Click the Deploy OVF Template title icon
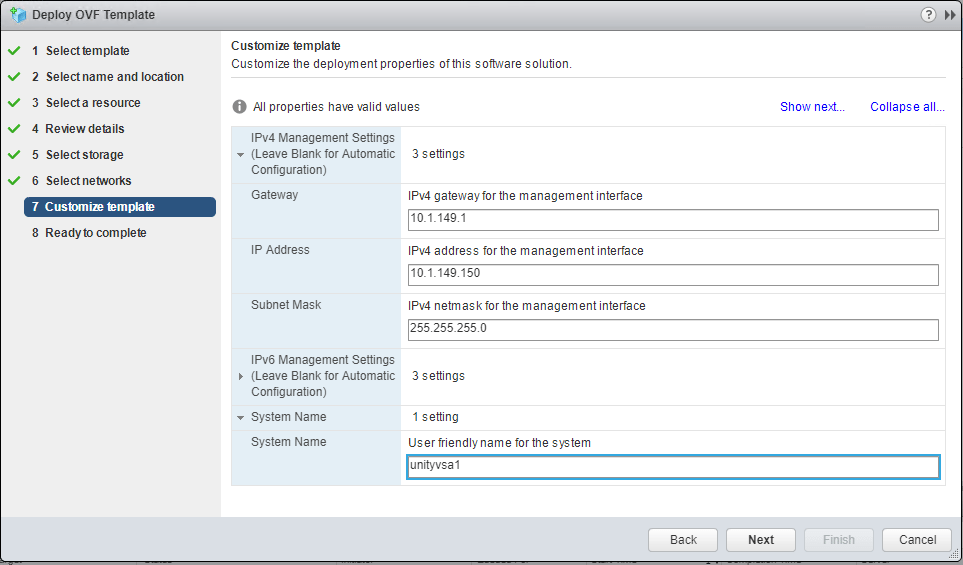 (x=17, y=15)
